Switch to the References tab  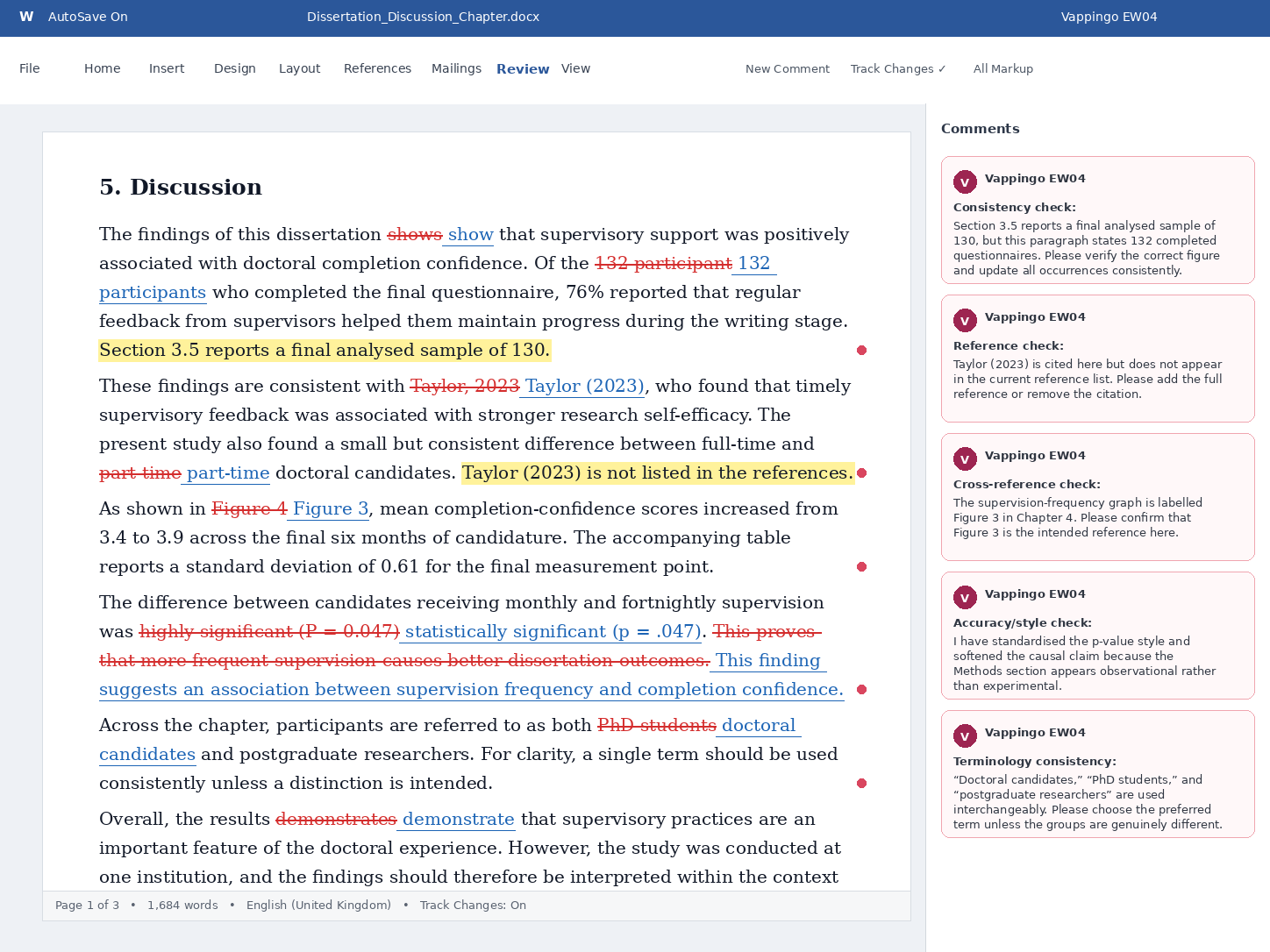coord(377,68)
